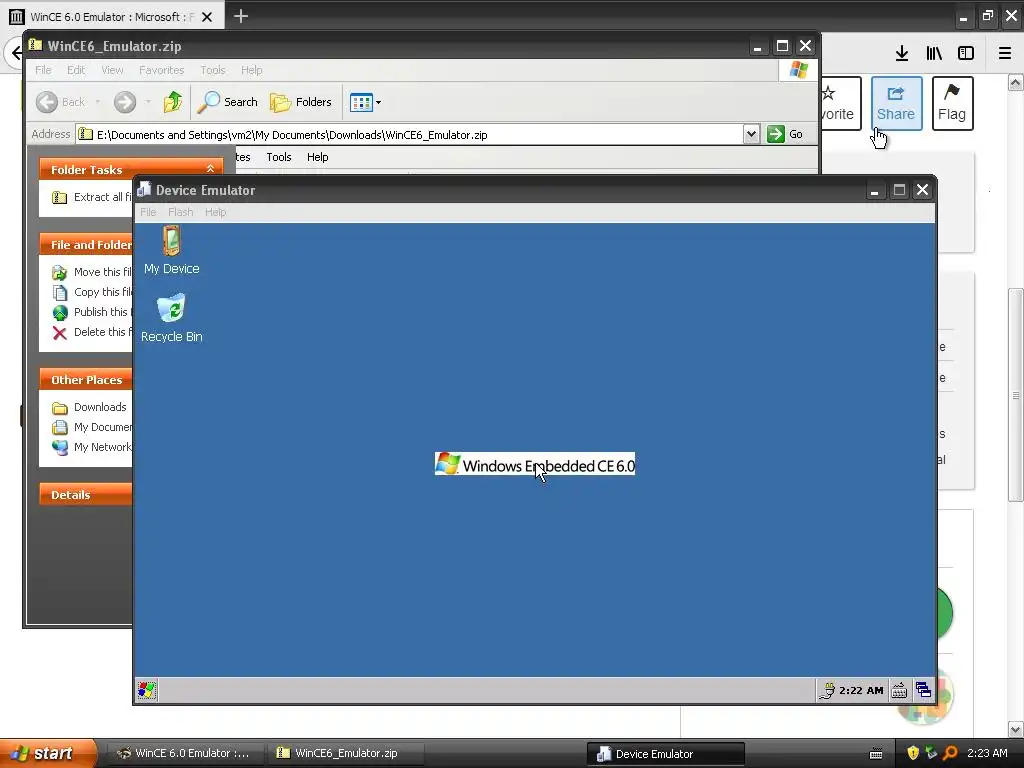
Task: Open My Documents under Other Places
Action: [91, 427]
